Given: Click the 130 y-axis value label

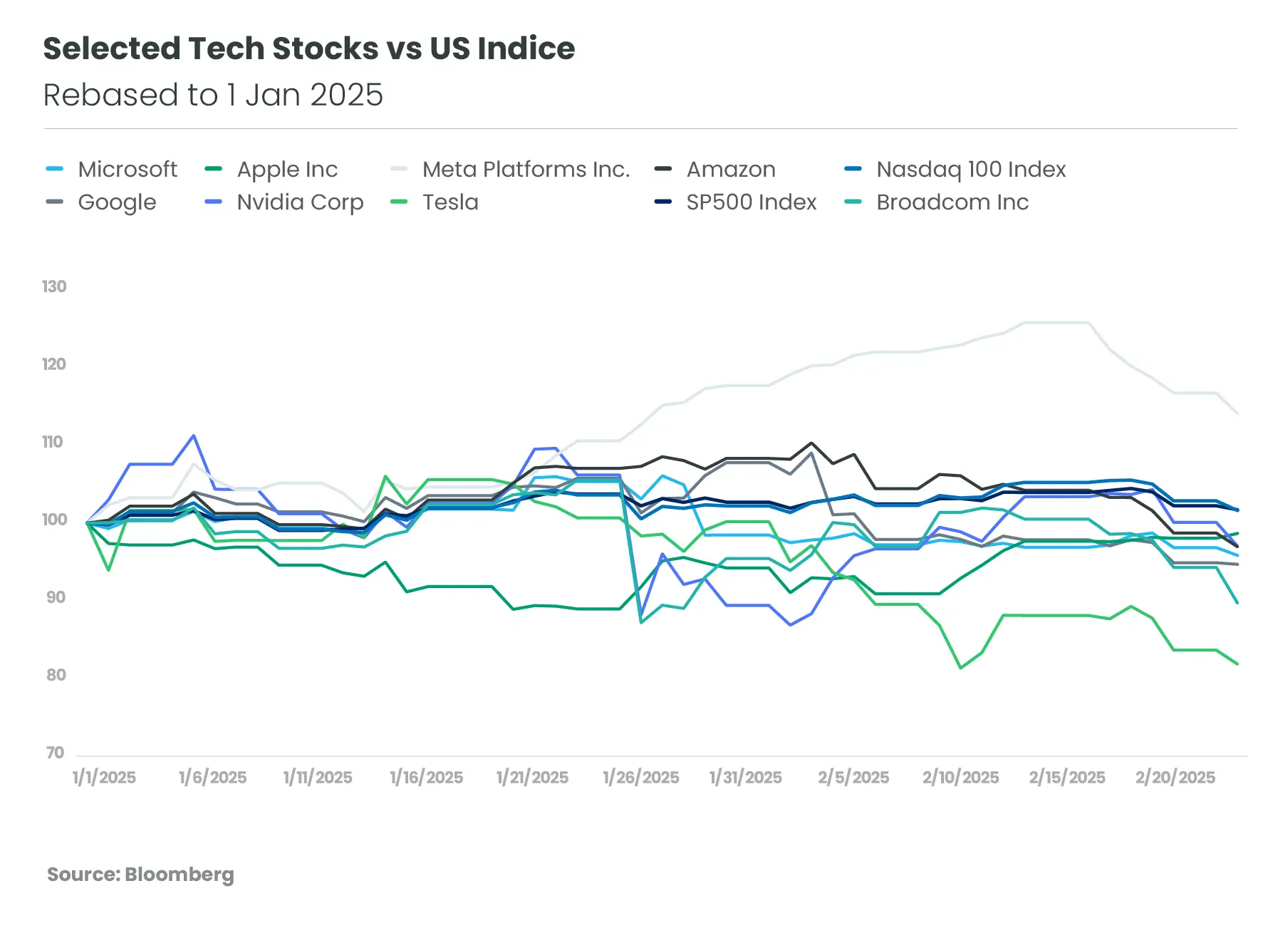Looking at the screenshot, I should (54, 287).
